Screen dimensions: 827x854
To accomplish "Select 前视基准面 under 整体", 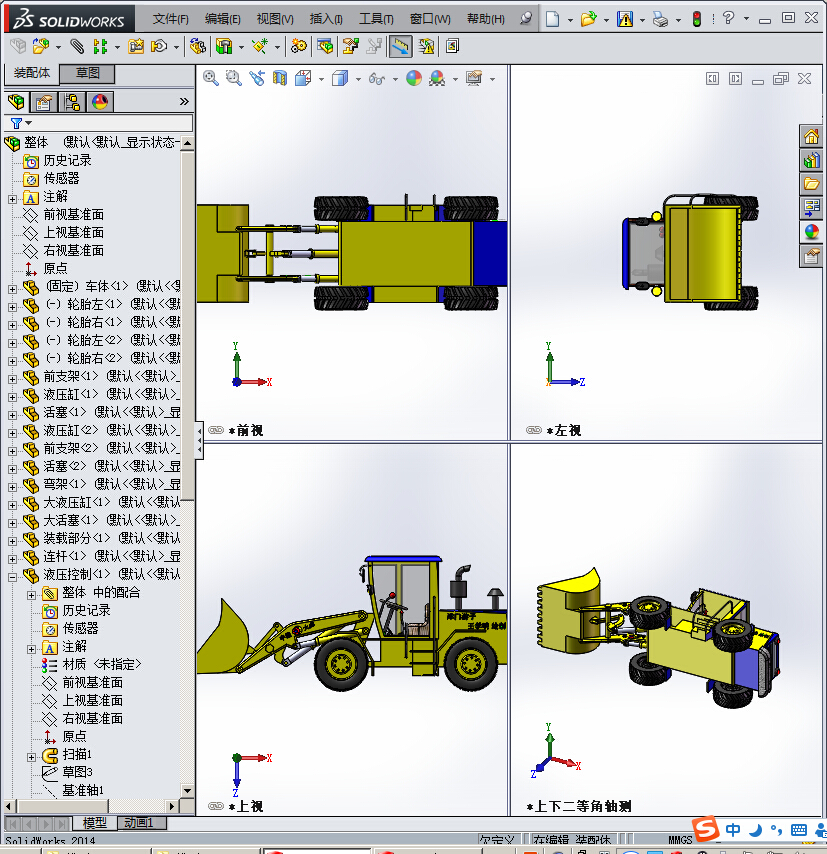I will click(73, 215).
